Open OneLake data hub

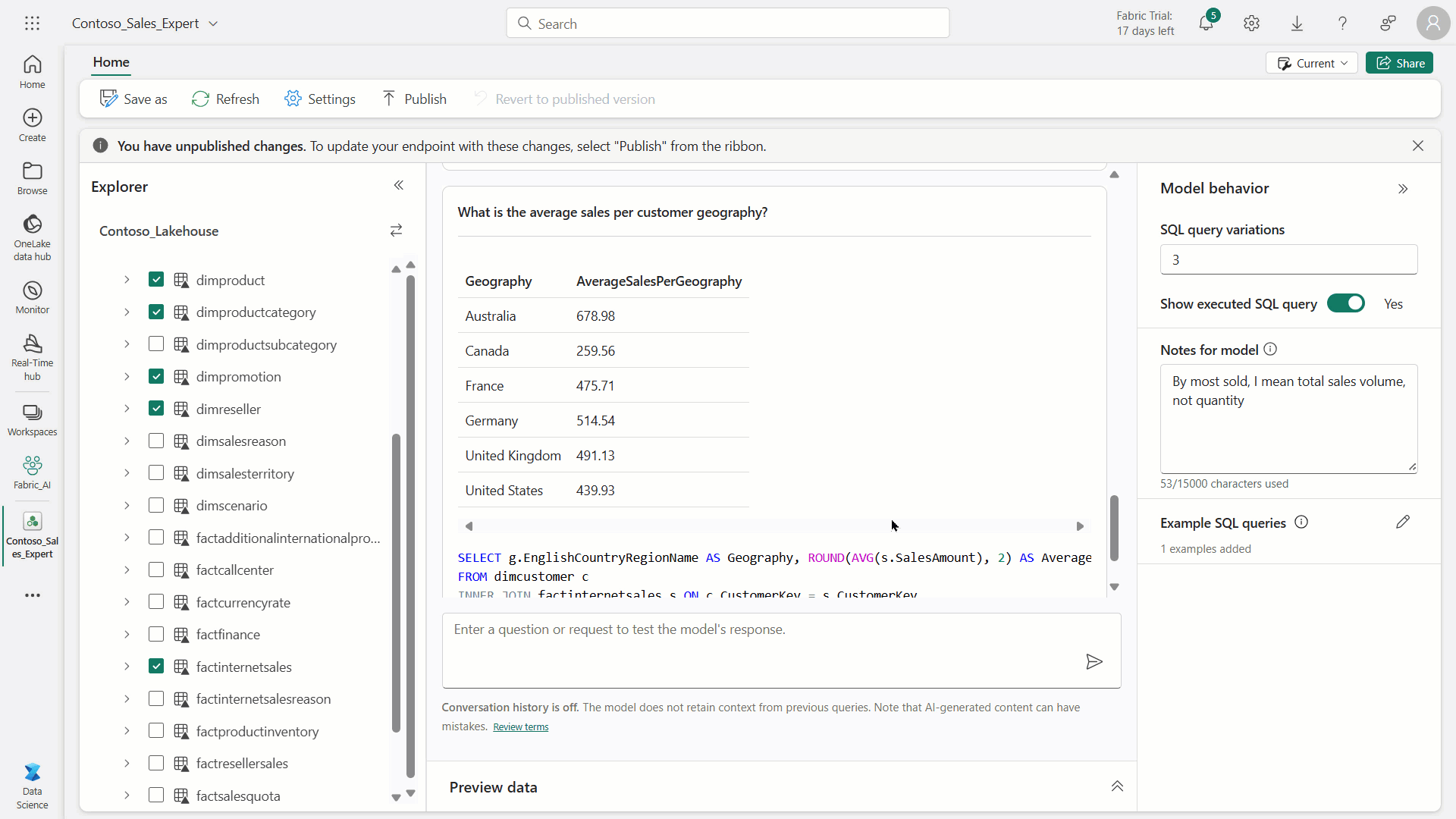pyautogui.click(x=33, y=237)
